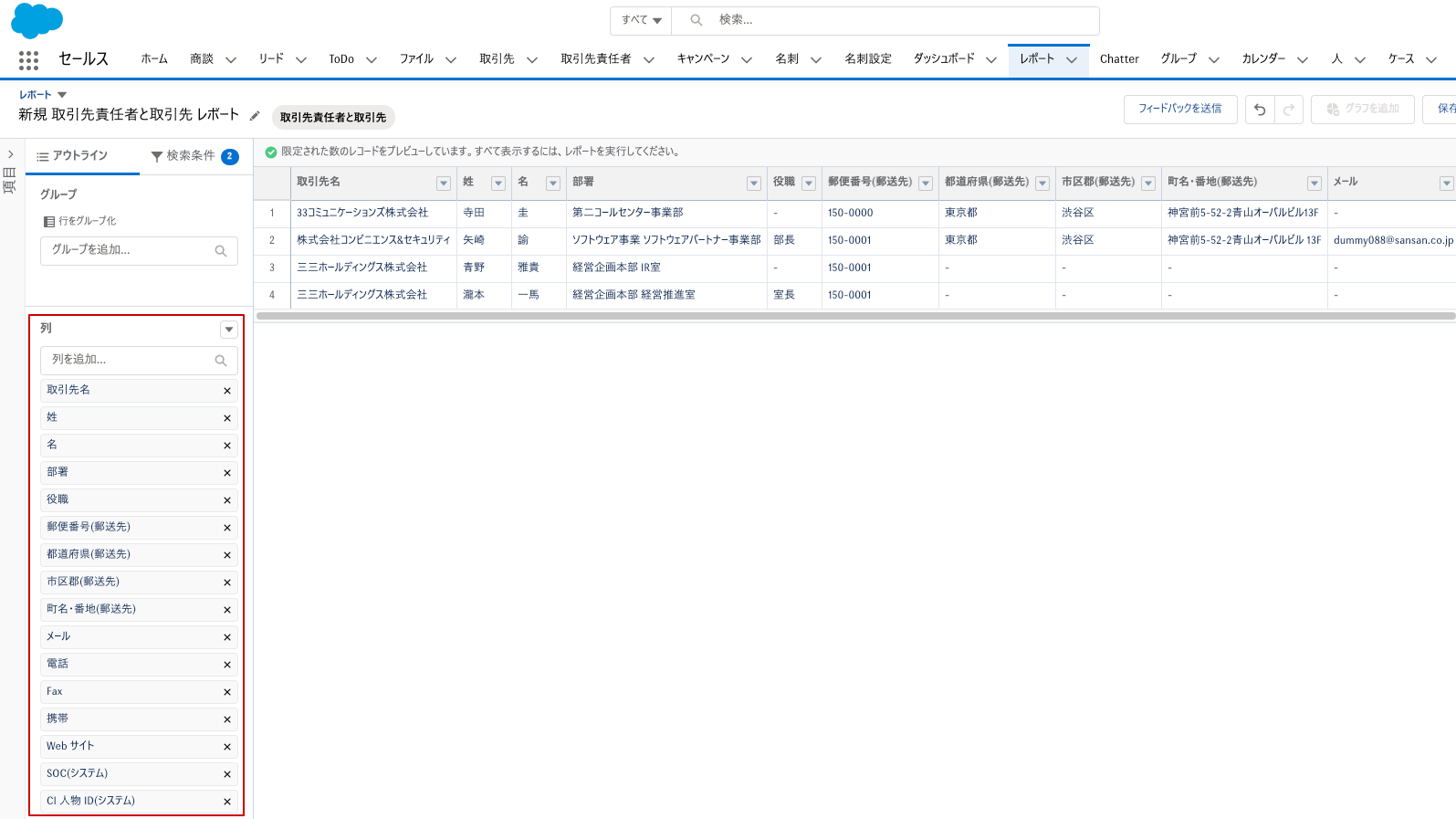Screen dimensions: 1456x819
Task: Click the フィードバックを送信 button
Action: pos(1179,109)
